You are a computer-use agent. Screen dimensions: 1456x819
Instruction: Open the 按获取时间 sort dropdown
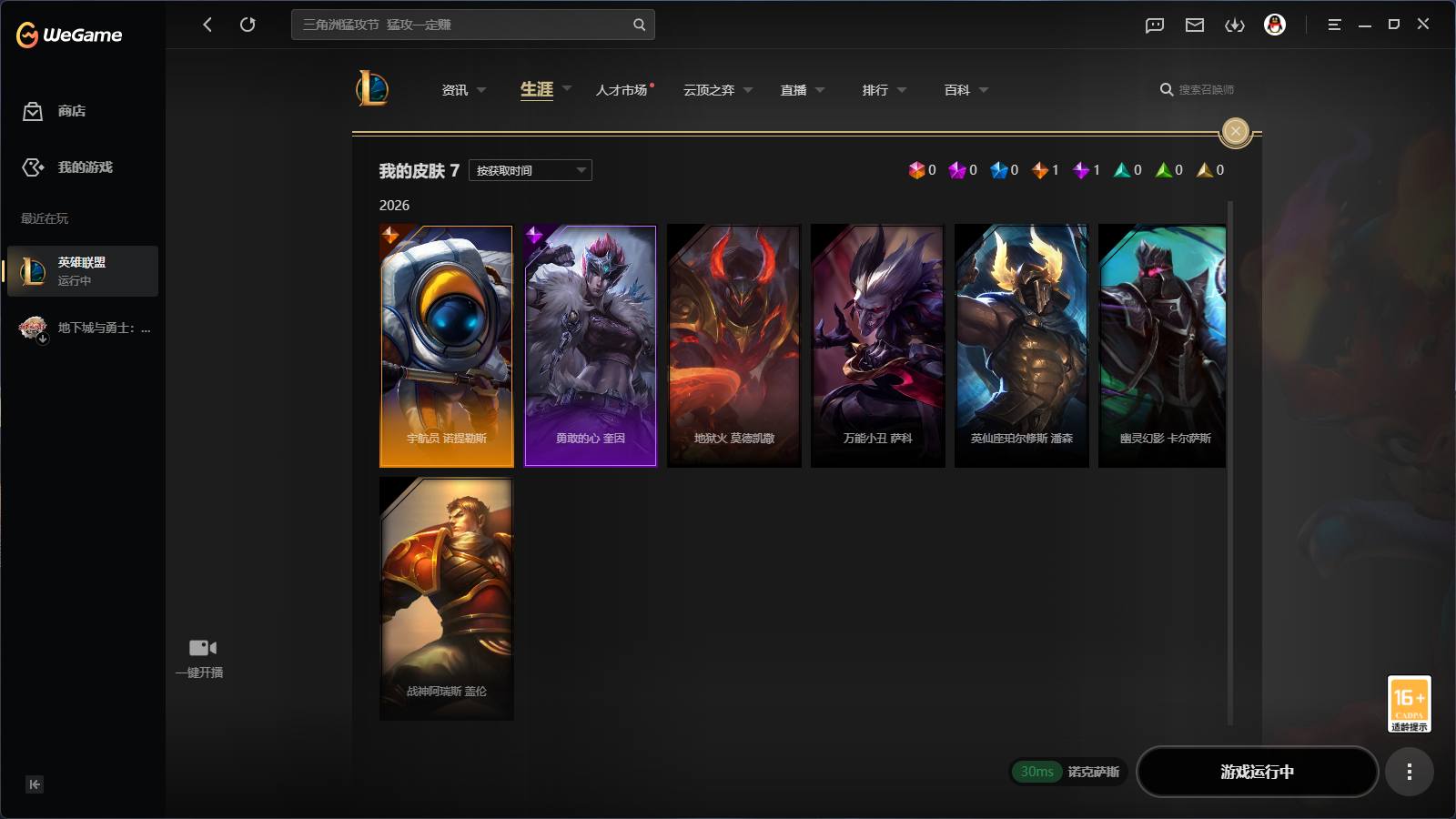tap(531, 170)
